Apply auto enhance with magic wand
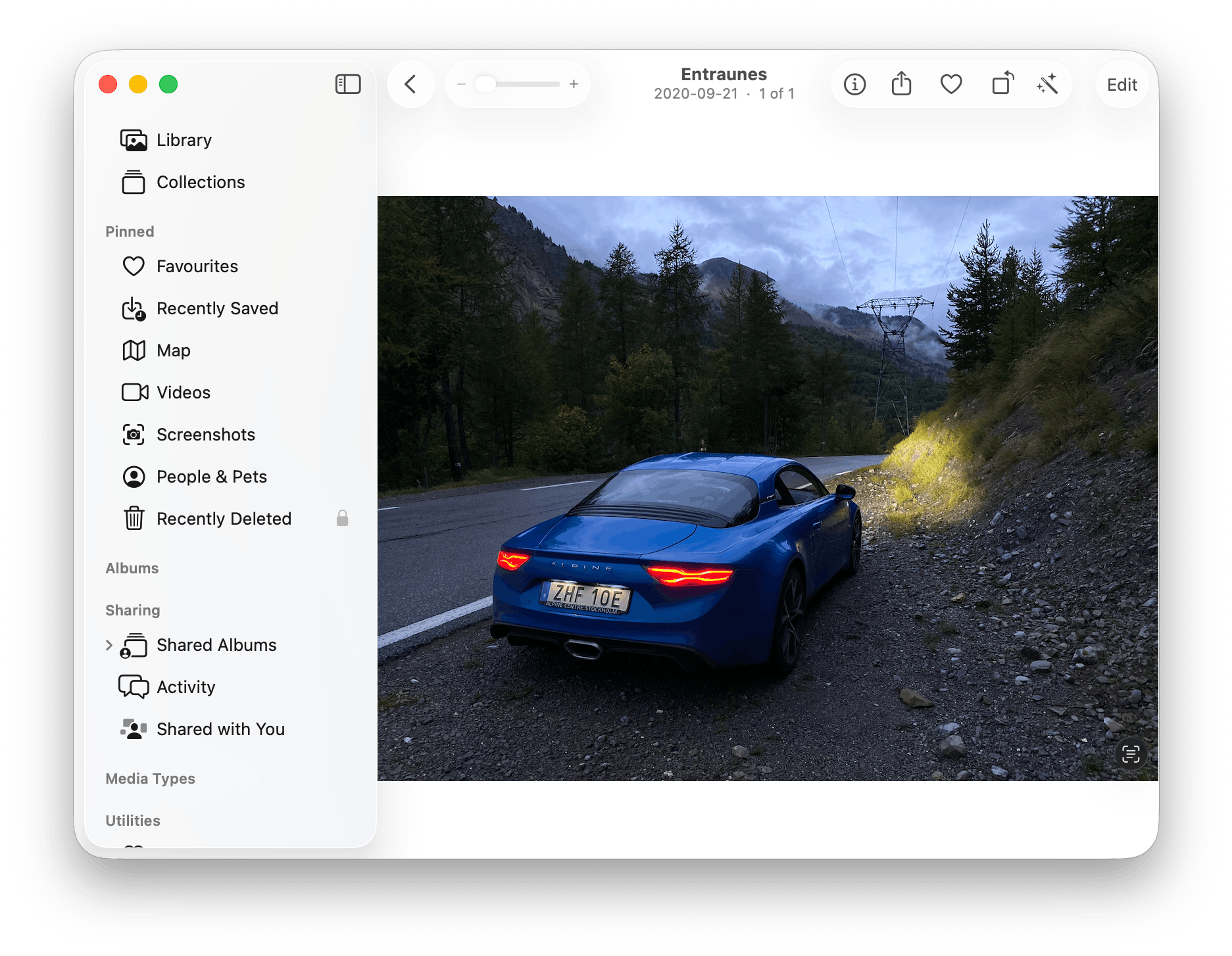This screenshot has width=1232, height=956. 1047,84
